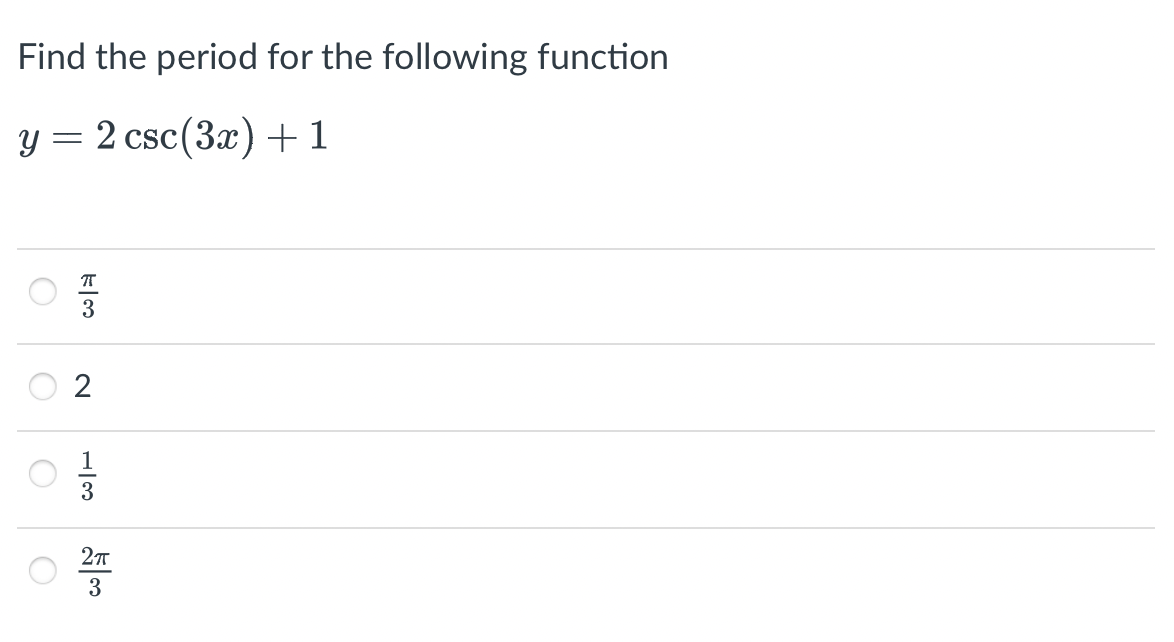The height and width of the screenshot is (642, 1174).
Task: Click the 2π/3 fraction answer label
Action: point(95,572)
